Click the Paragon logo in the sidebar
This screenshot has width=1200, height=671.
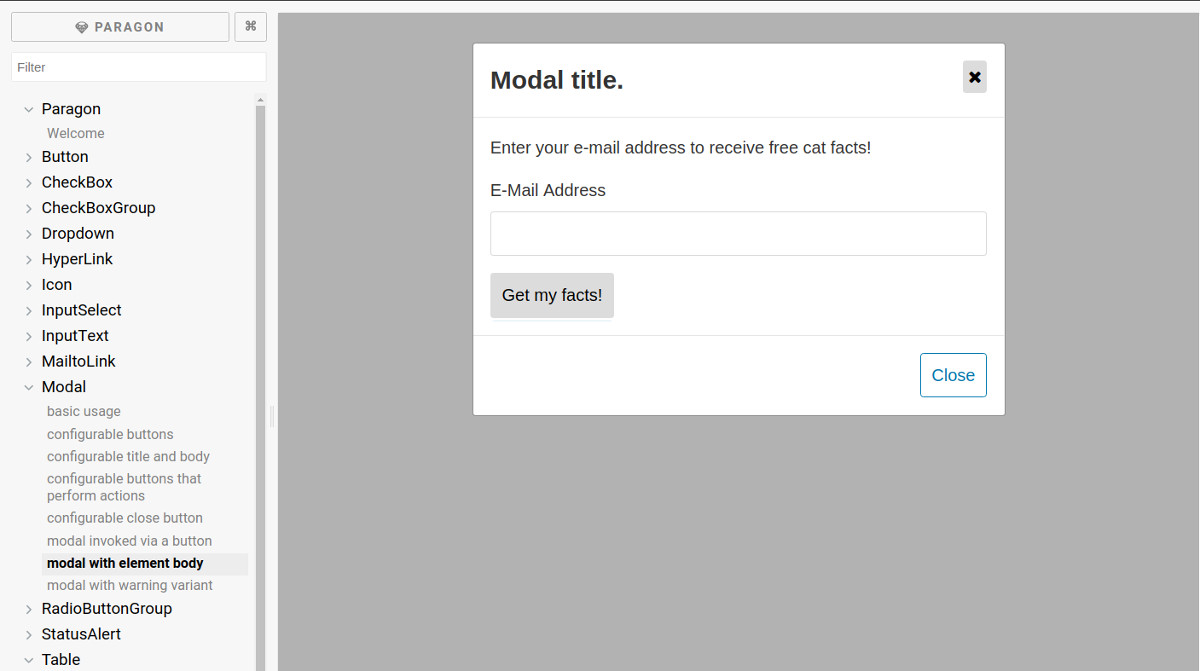pyautogui.click(x=119, y=27)
